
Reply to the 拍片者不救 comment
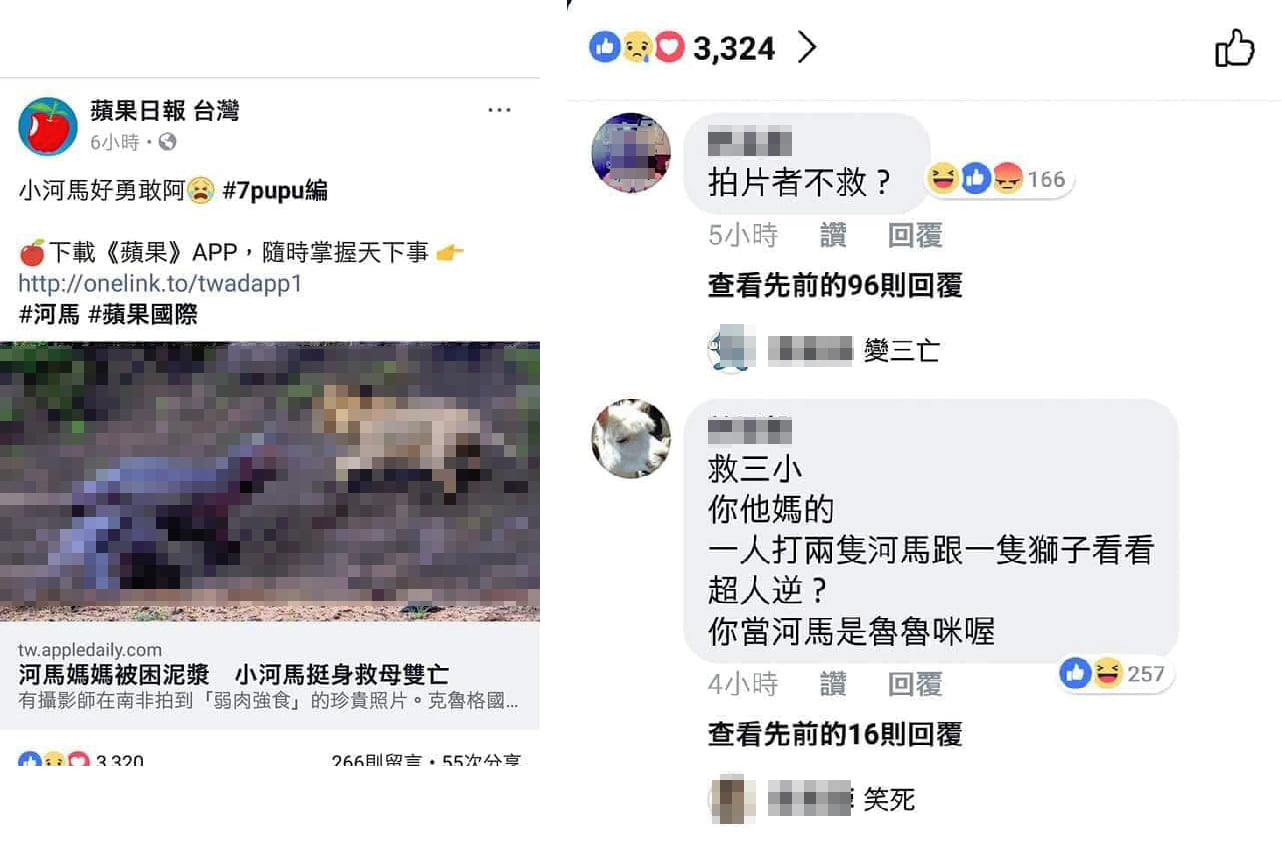pyautogui.click(x=915, y=235)
